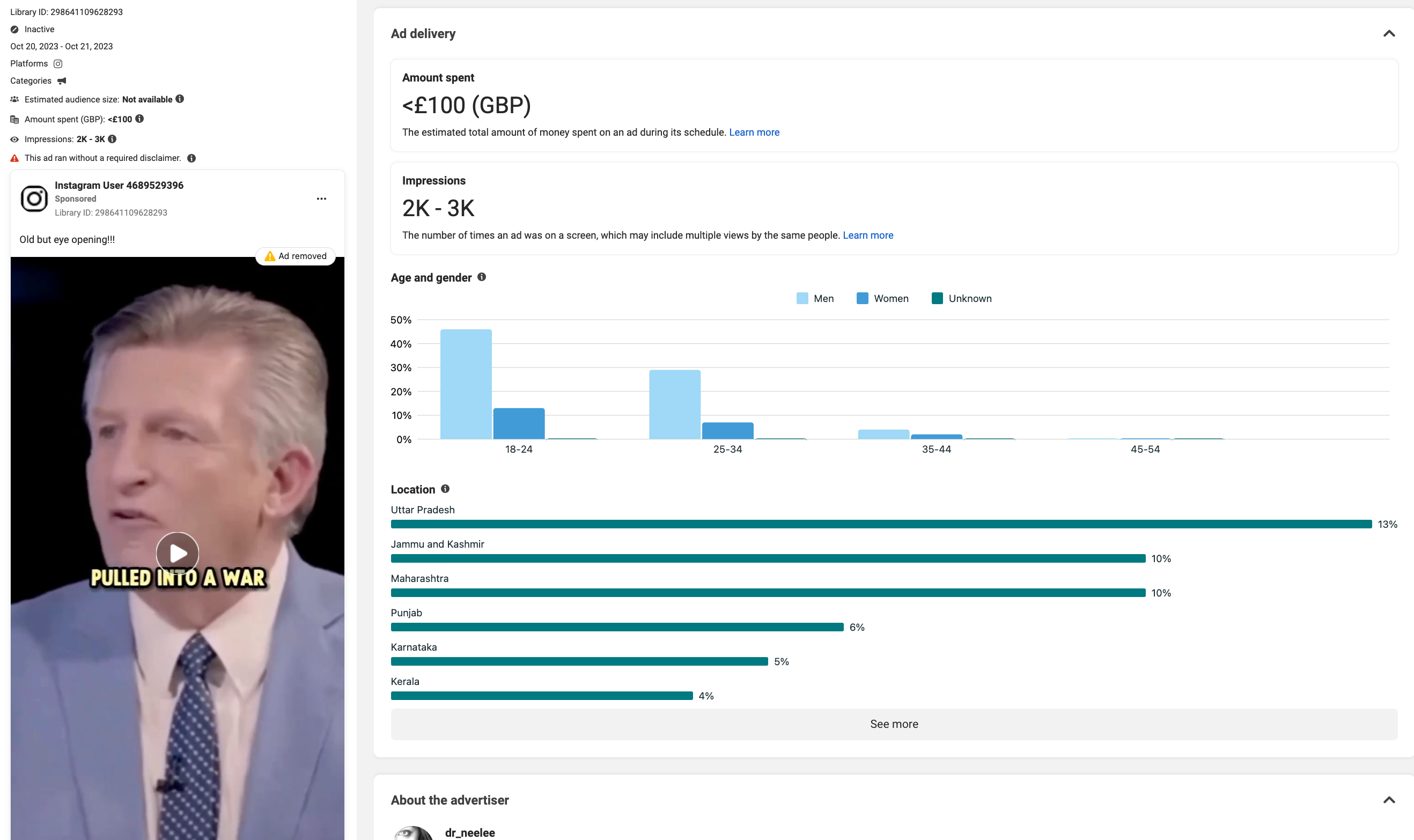The image size is (1414, 840).
Task: Play the ad video
Action: click(x=178, y=553)
